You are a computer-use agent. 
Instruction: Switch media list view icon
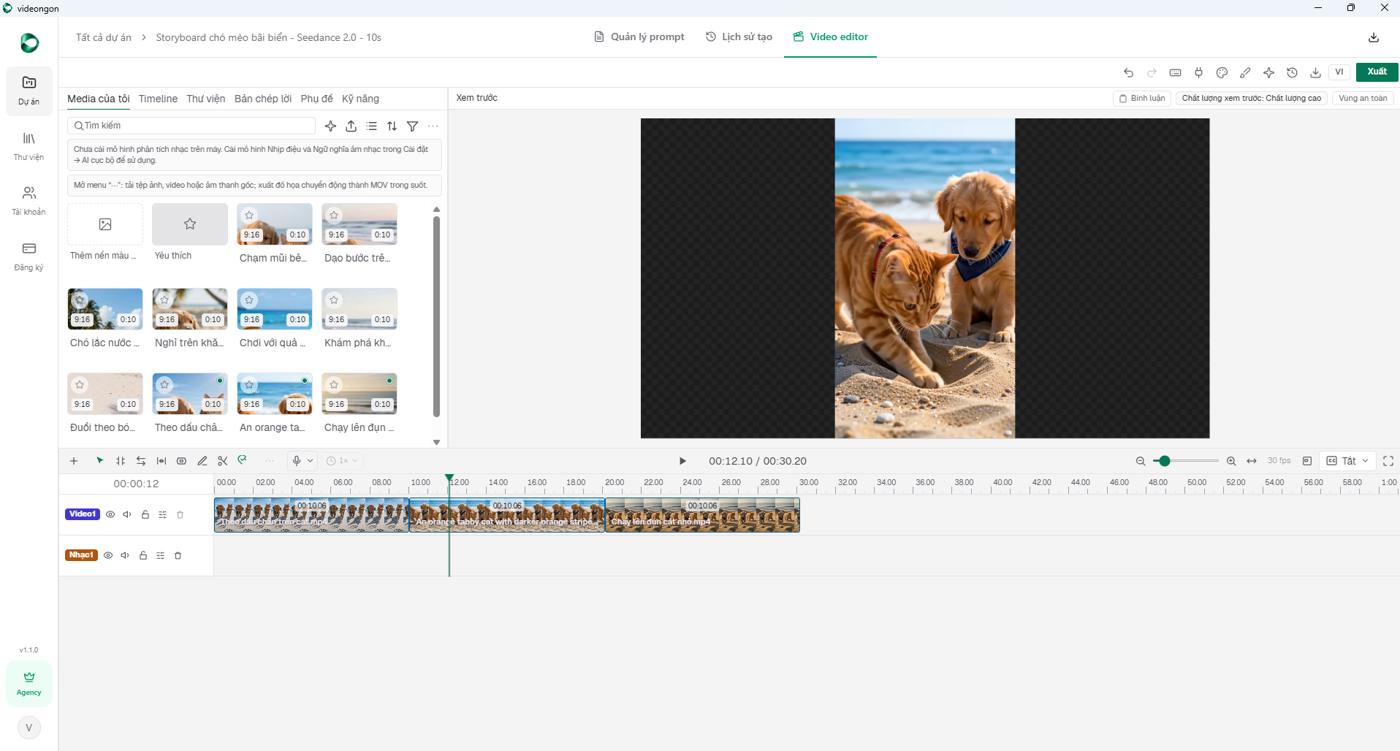371,126
